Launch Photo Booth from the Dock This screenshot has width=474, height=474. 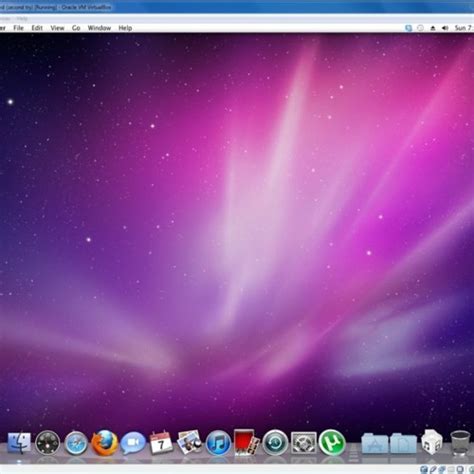[247, 443]
